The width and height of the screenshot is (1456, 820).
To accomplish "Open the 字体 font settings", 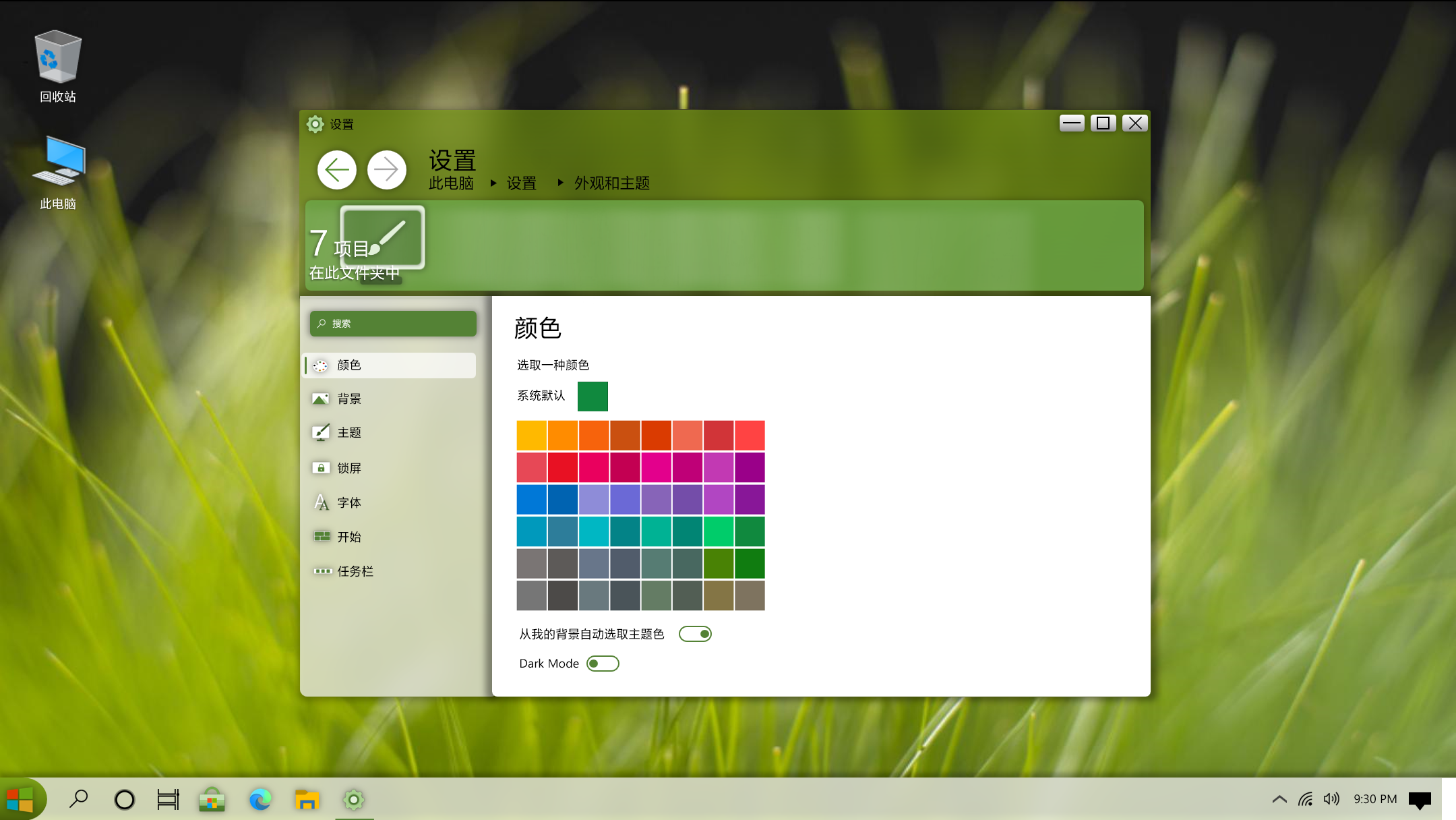I will [349, 502].
